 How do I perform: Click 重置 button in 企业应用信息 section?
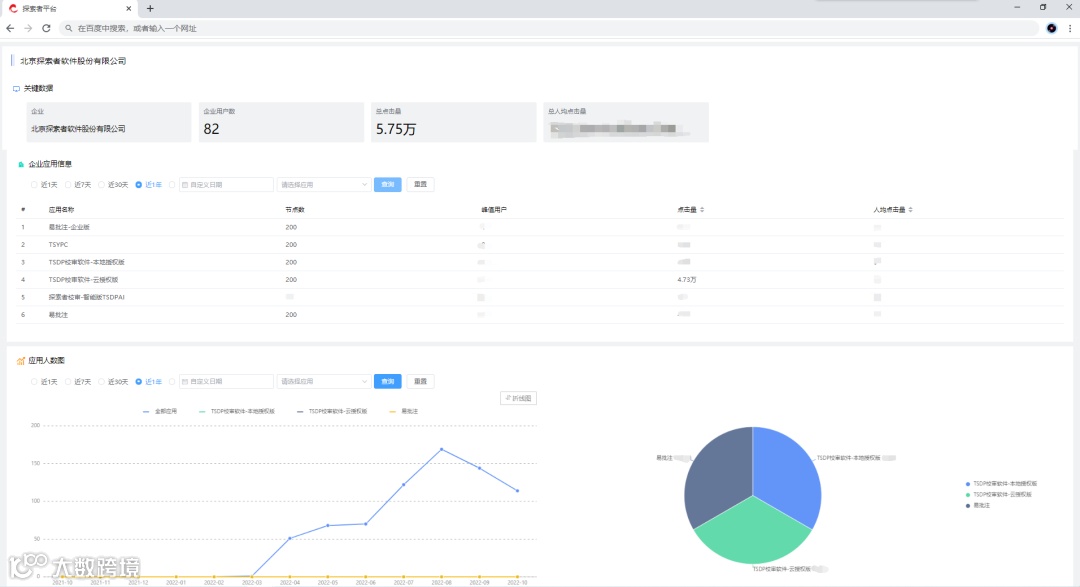point(420,185)
